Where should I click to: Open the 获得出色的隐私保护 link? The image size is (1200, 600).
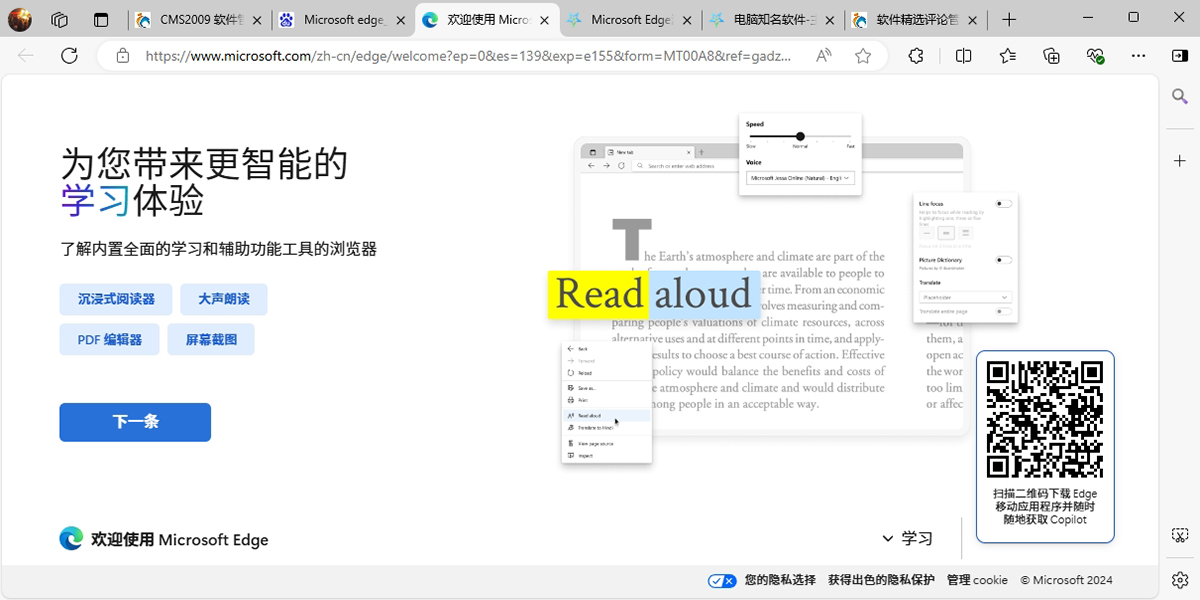881,580
